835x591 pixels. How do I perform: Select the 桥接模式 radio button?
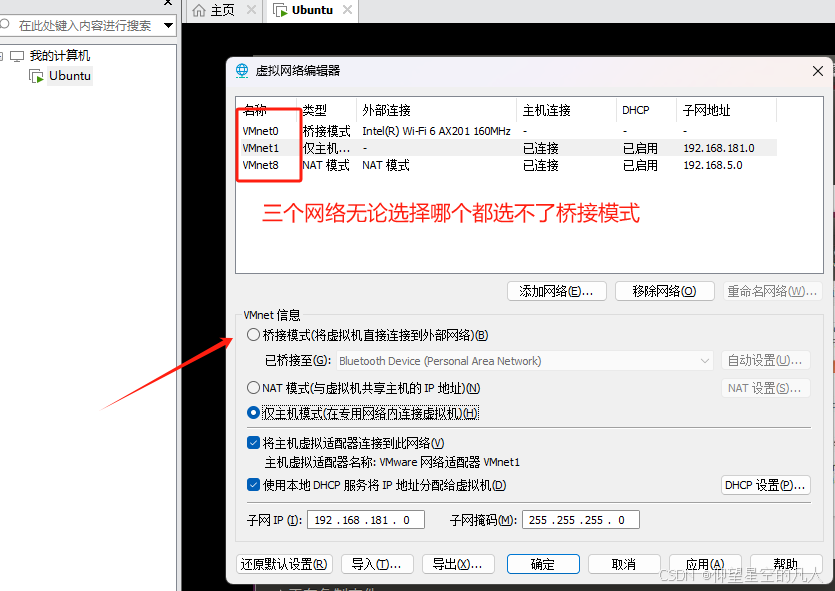(x=253, y=335)
